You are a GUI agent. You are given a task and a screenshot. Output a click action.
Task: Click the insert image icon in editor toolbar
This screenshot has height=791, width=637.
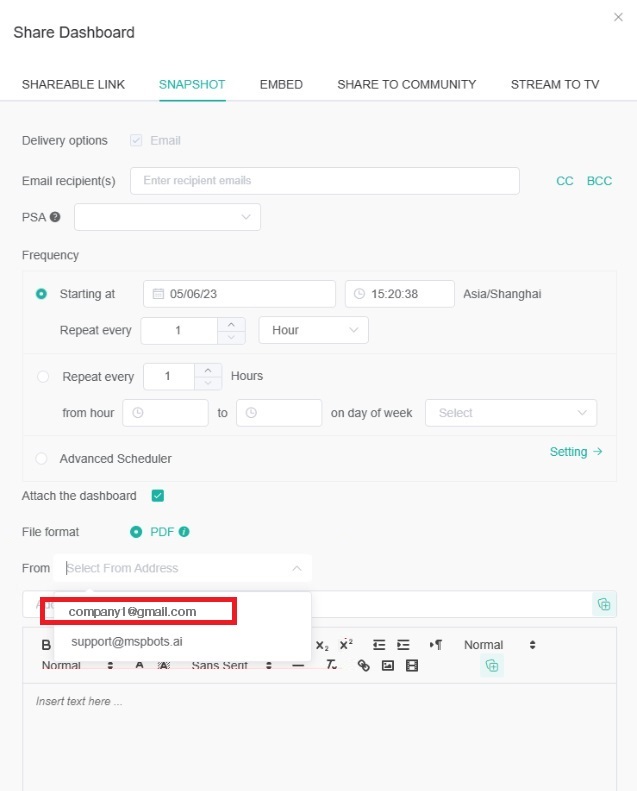point(388,666)
